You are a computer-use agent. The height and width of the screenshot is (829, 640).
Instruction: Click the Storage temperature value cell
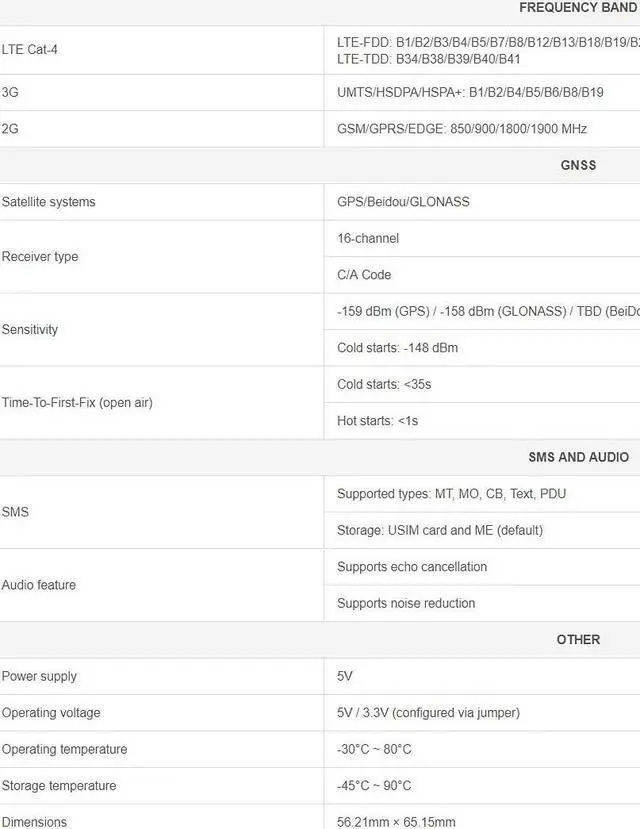tap(374, 786)
